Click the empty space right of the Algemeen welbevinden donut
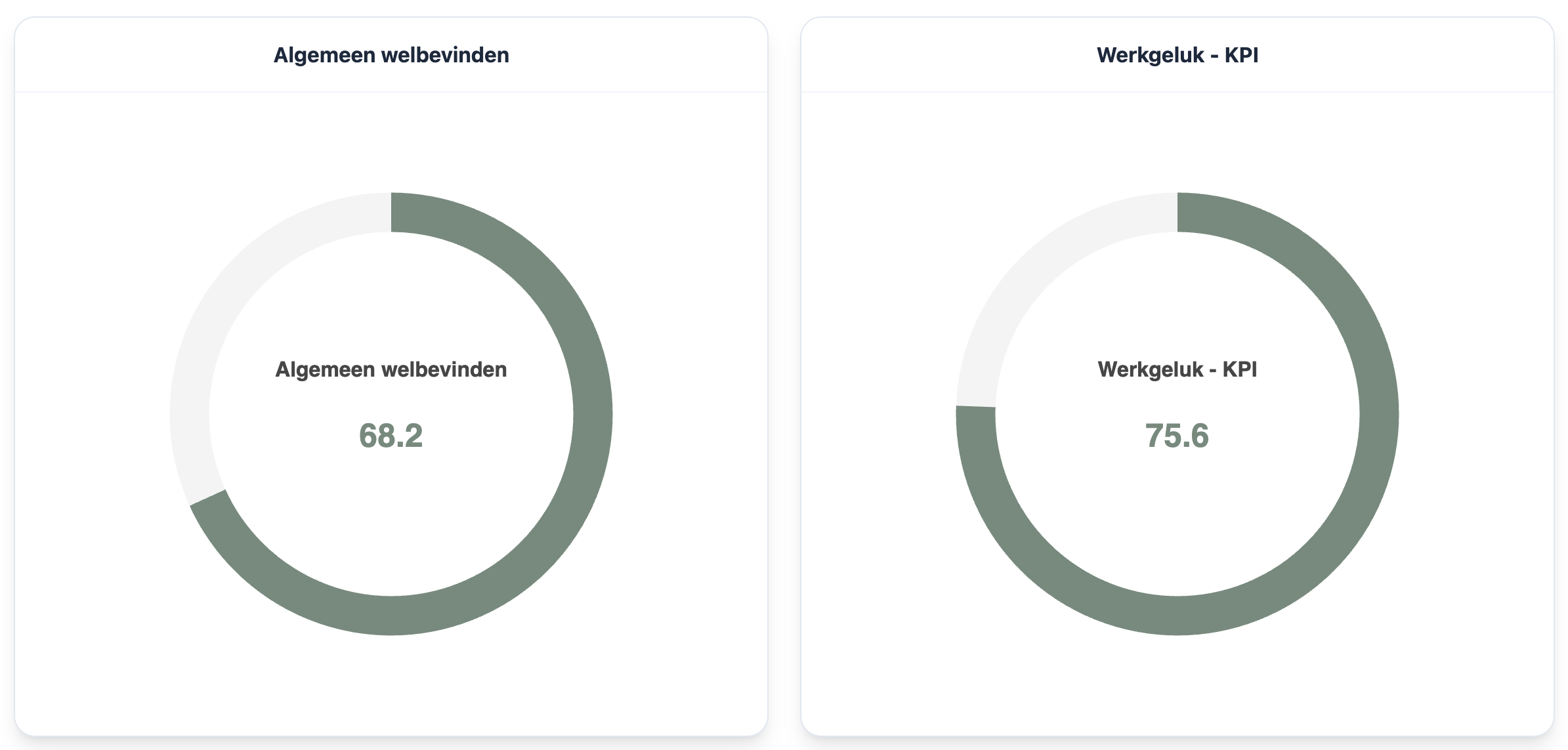 pos(689,413)
